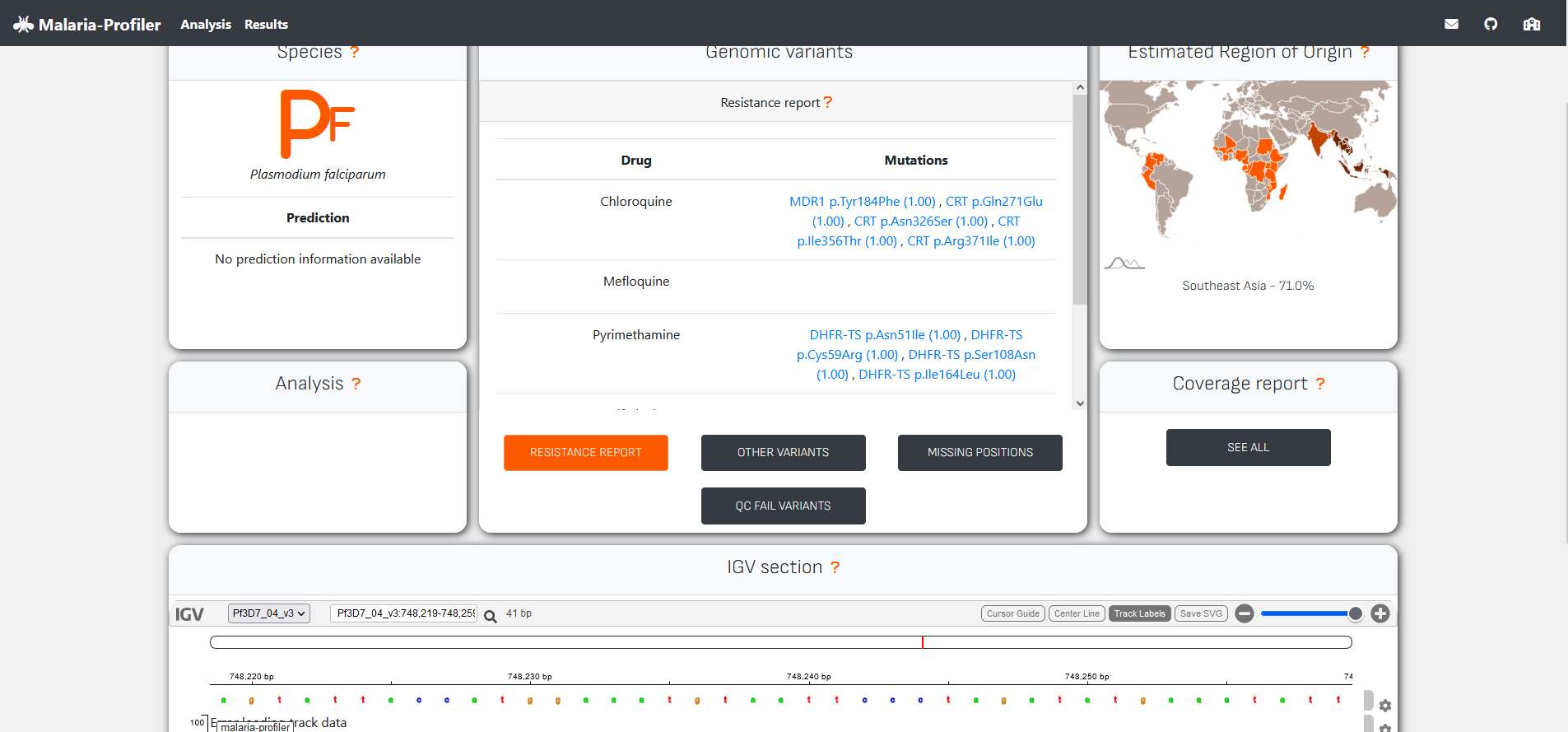The width and height of the screenshot is (1568, 732).
Task: Click the help icon beside Resistance report
Action: pos(828,102)
